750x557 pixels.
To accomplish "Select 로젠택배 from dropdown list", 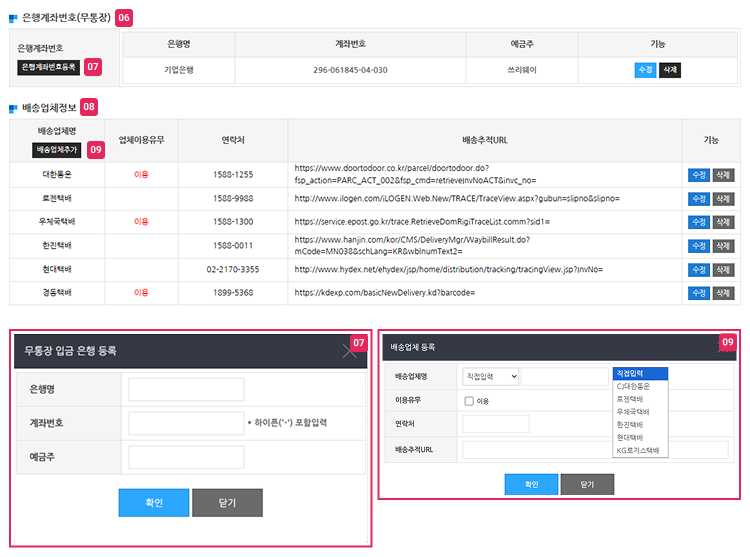I will click(640, 399).
